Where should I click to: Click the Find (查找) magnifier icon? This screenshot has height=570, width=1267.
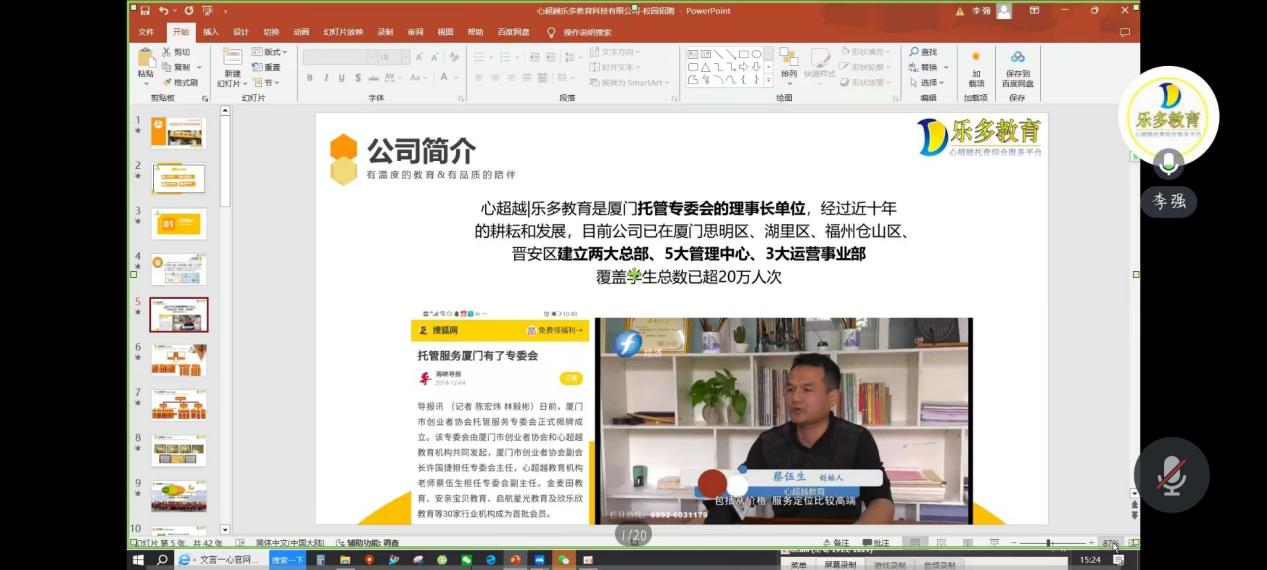click(x=923, y=52)
